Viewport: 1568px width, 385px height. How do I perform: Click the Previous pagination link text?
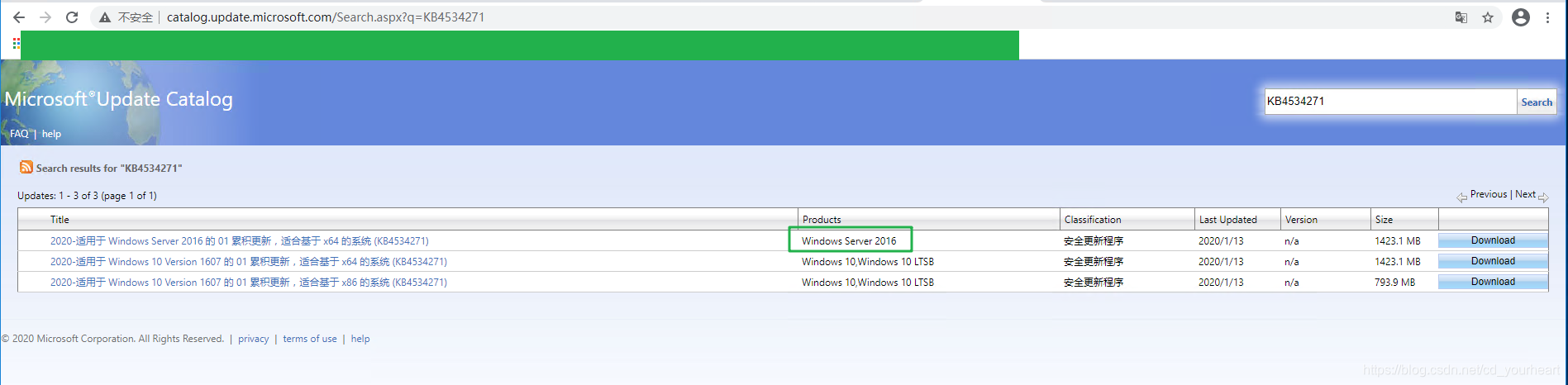click(x=1489, y=194)
